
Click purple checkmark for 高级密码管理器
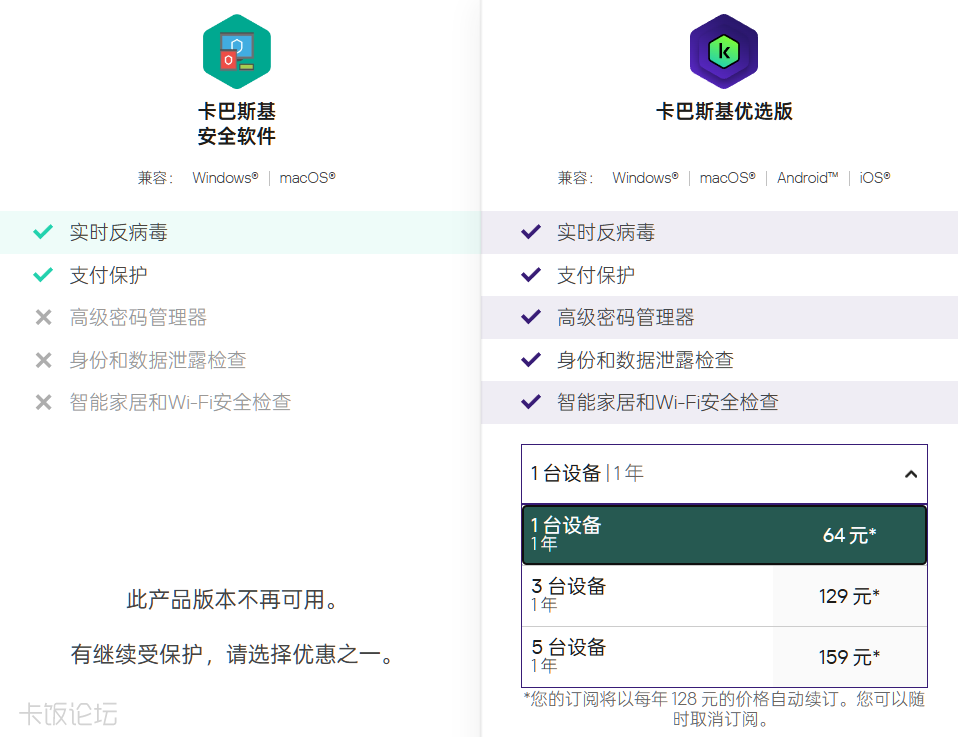(530, 317)
